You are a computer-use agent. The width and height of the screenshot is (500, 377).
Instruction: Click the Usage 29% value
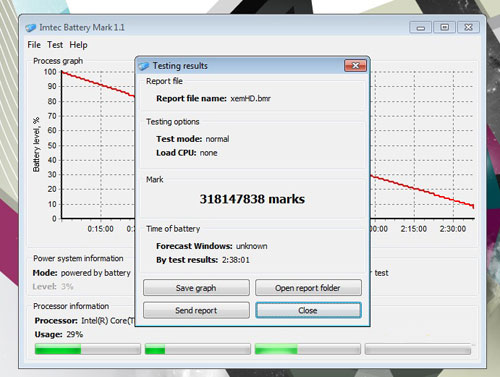click(75, 334)
